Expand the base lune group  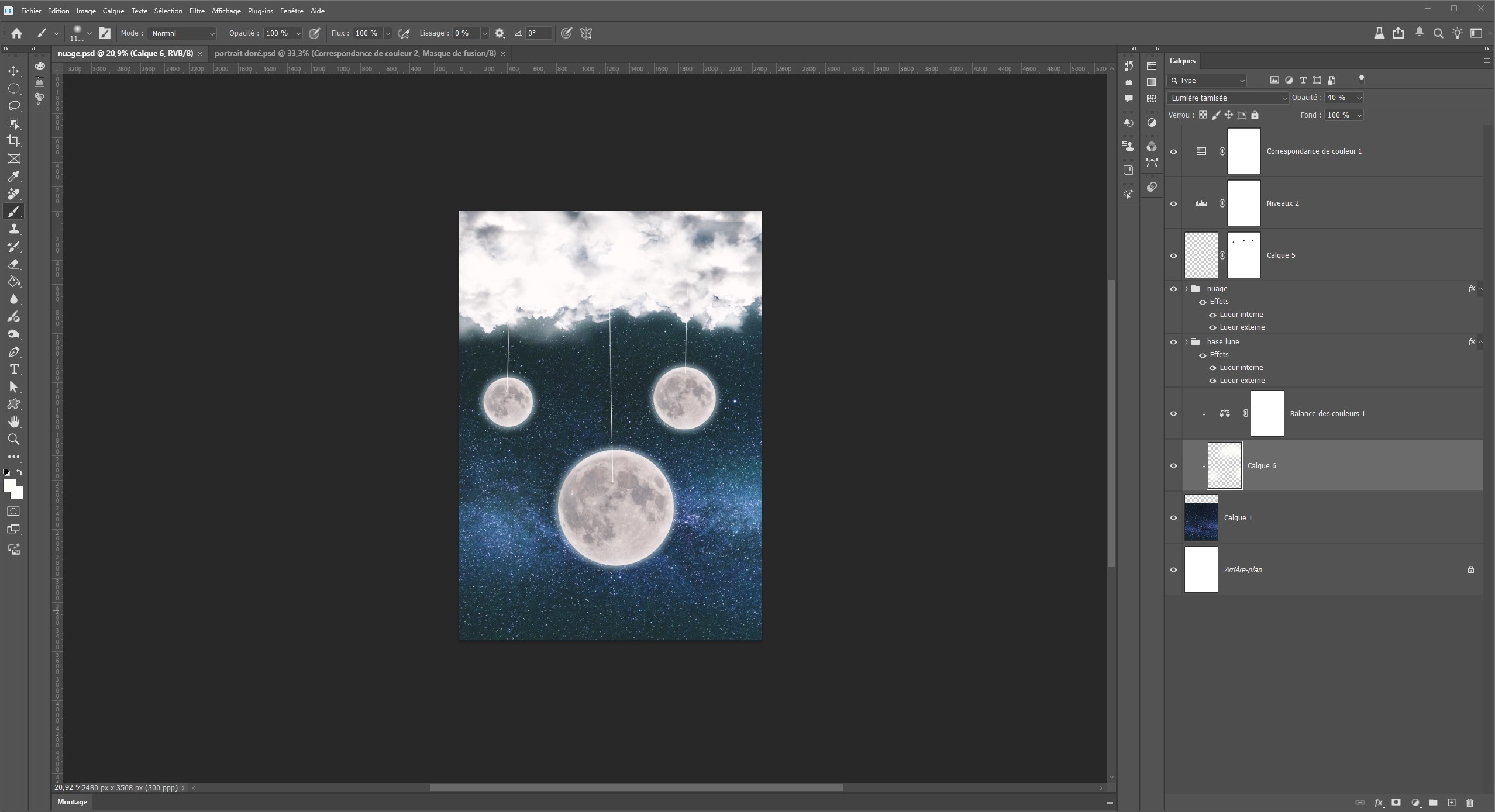pos(1186,342)
